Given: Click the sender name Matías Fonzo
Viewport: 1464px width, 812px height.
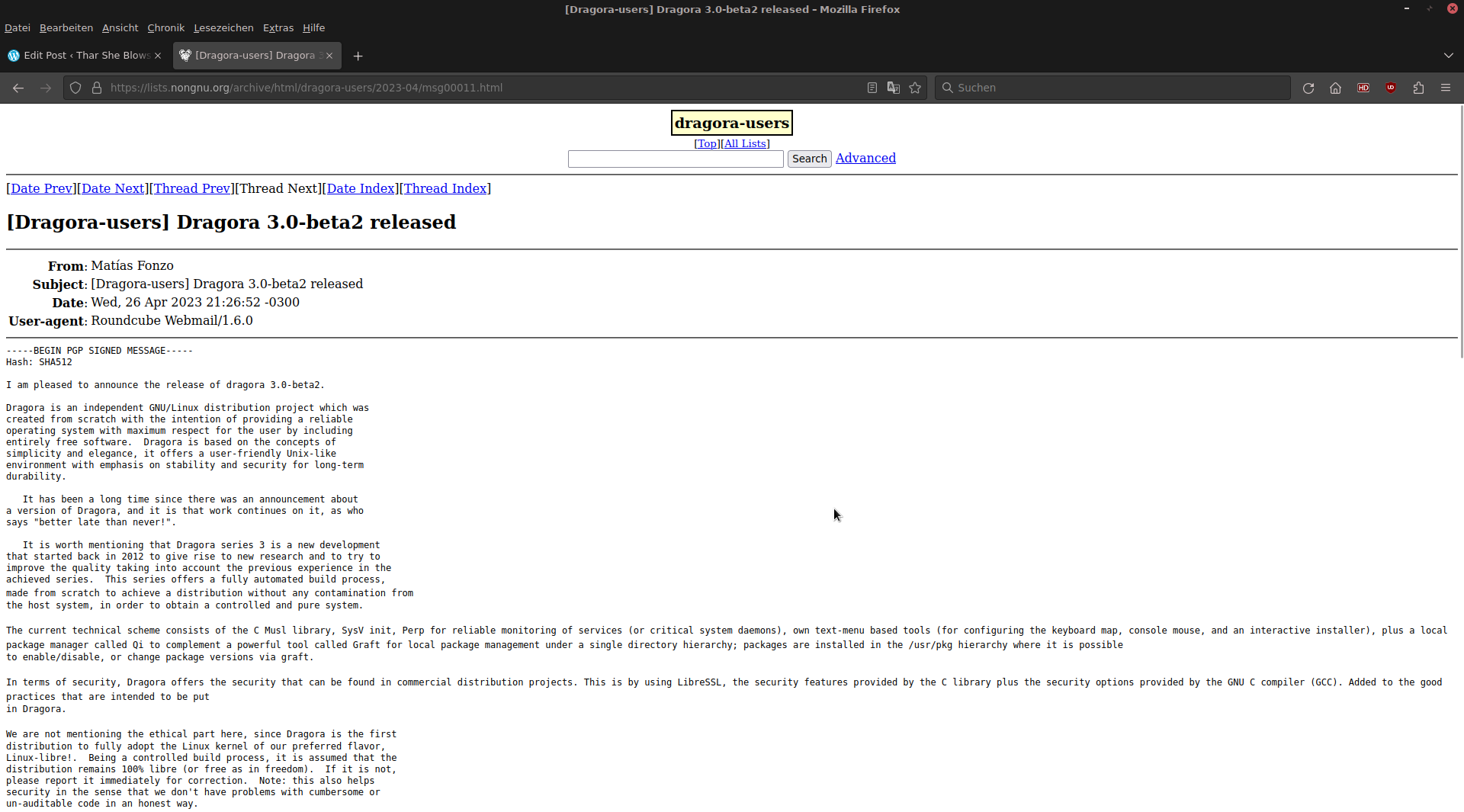Looking at the screenshot, I should coord(133,265).
